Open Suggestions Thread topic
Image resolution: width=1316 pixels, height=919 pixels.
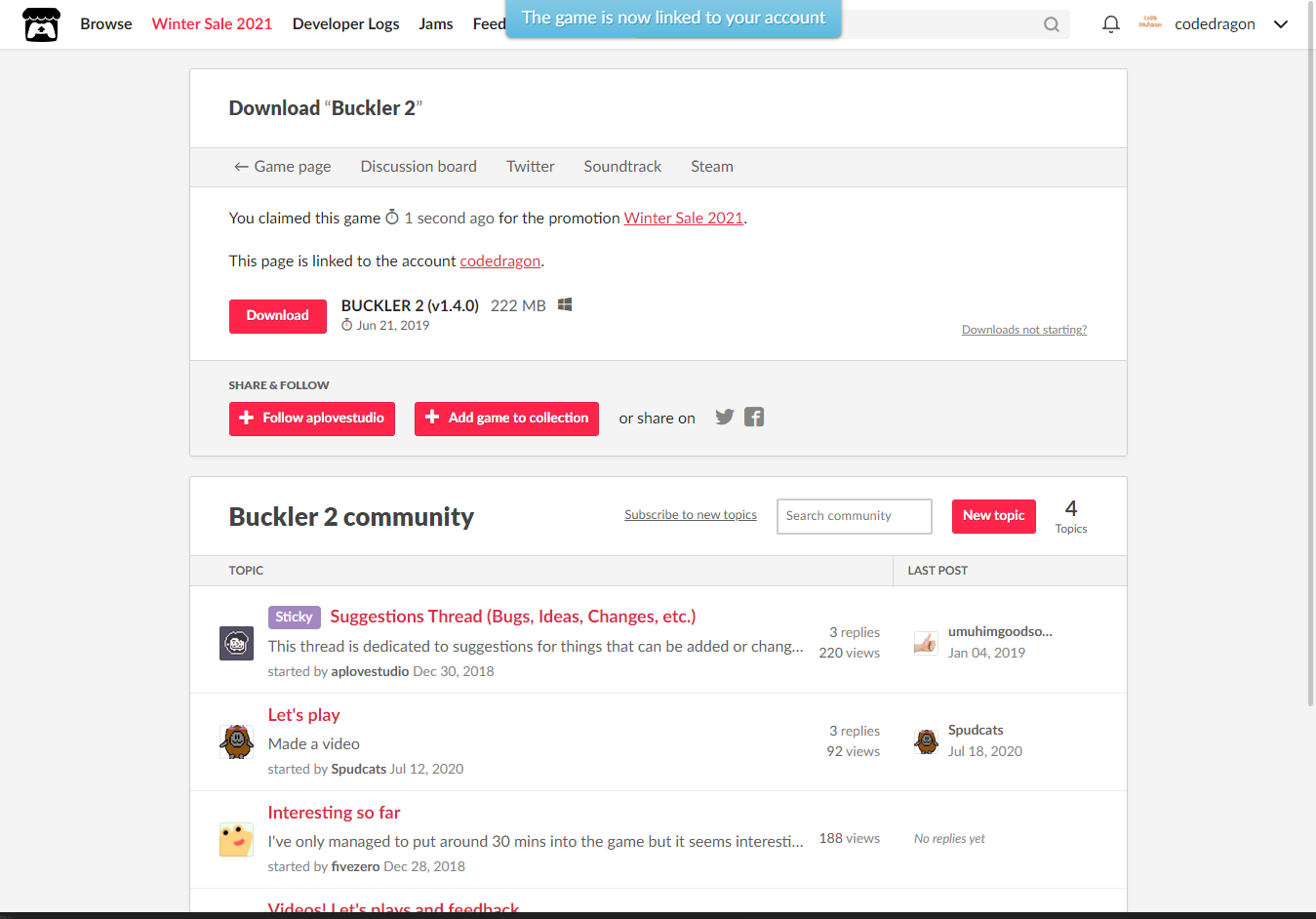513,617
